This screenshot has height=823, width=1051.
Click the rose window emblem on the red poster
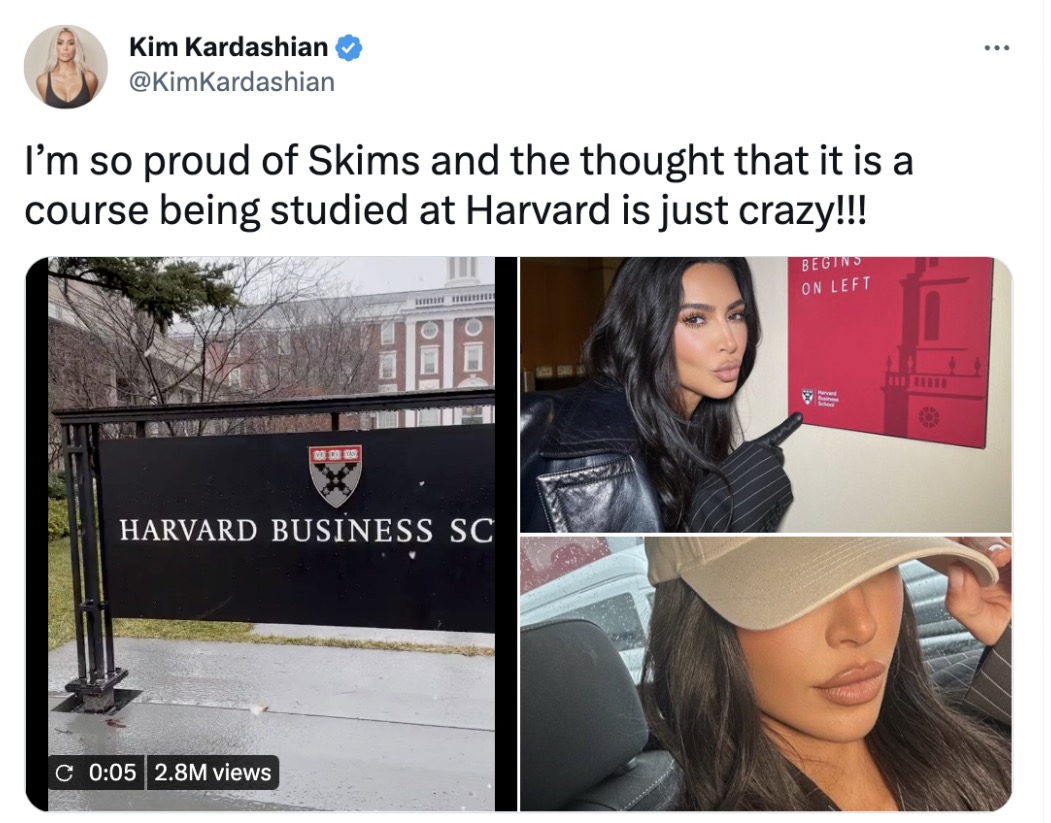928,419
